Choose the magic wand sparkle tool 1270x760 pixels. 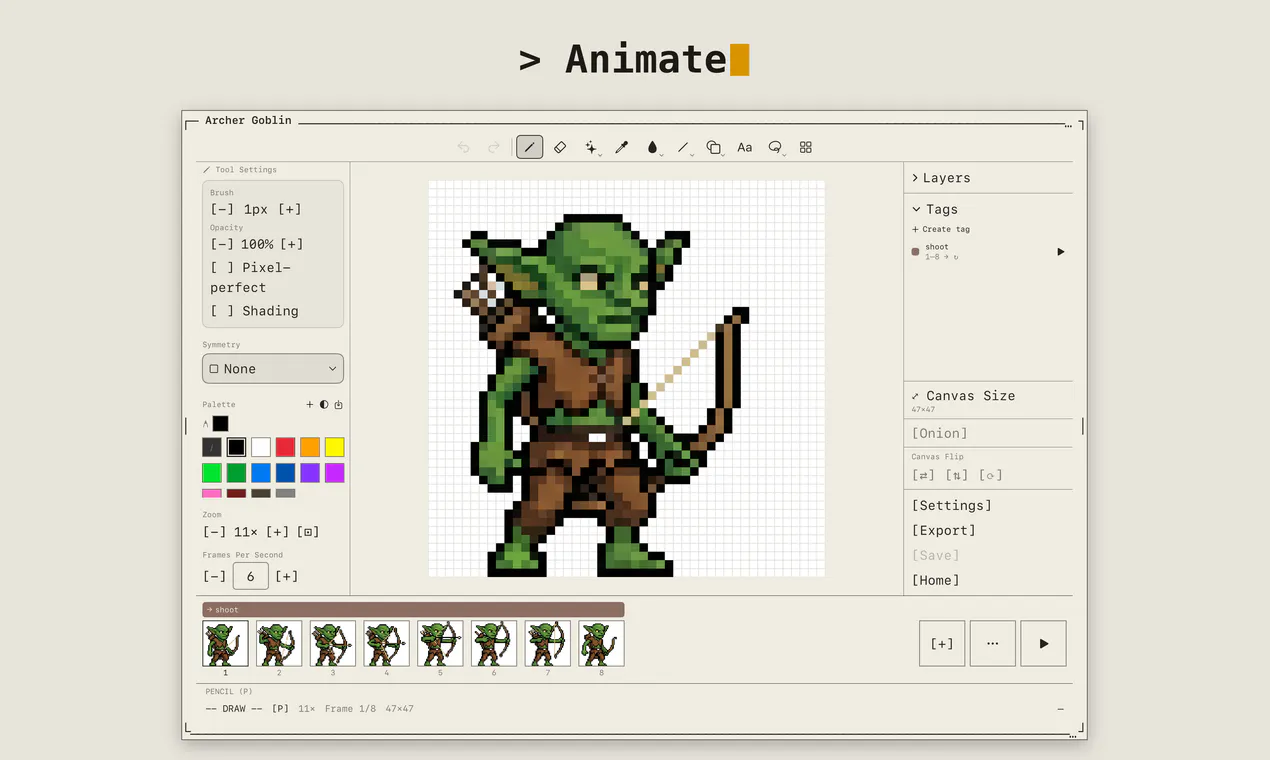pos(590,147)
